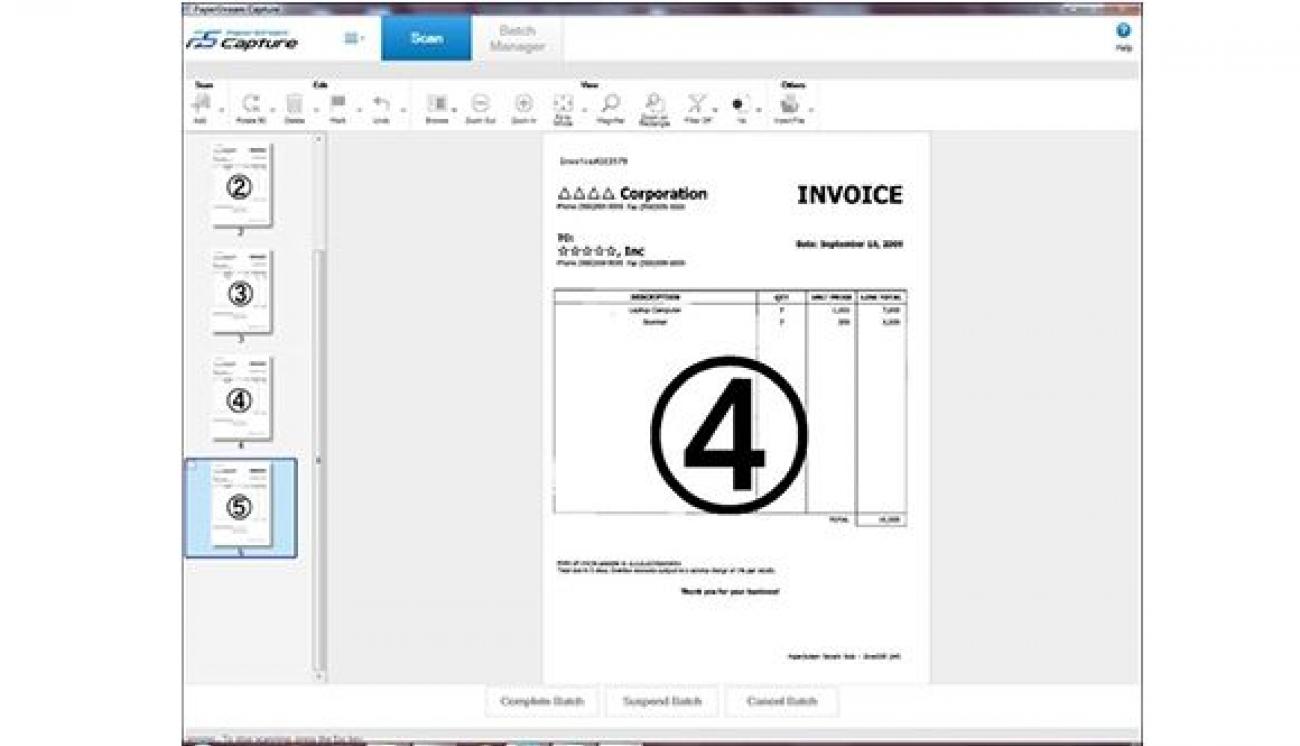The image size is (1300, 746).
Task: Select the Scan tab
Action: [x=427, y=39]
